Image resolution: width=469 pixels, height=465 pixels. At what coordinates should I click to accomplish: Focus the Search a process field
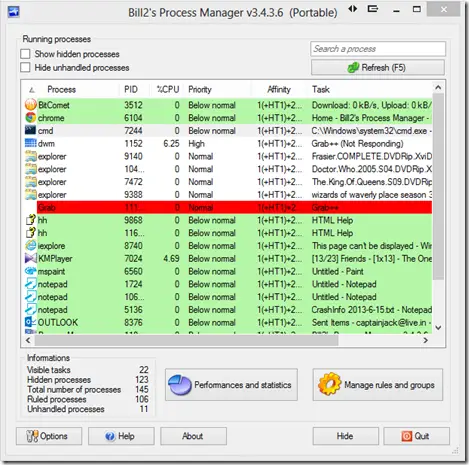pos(378,49)
